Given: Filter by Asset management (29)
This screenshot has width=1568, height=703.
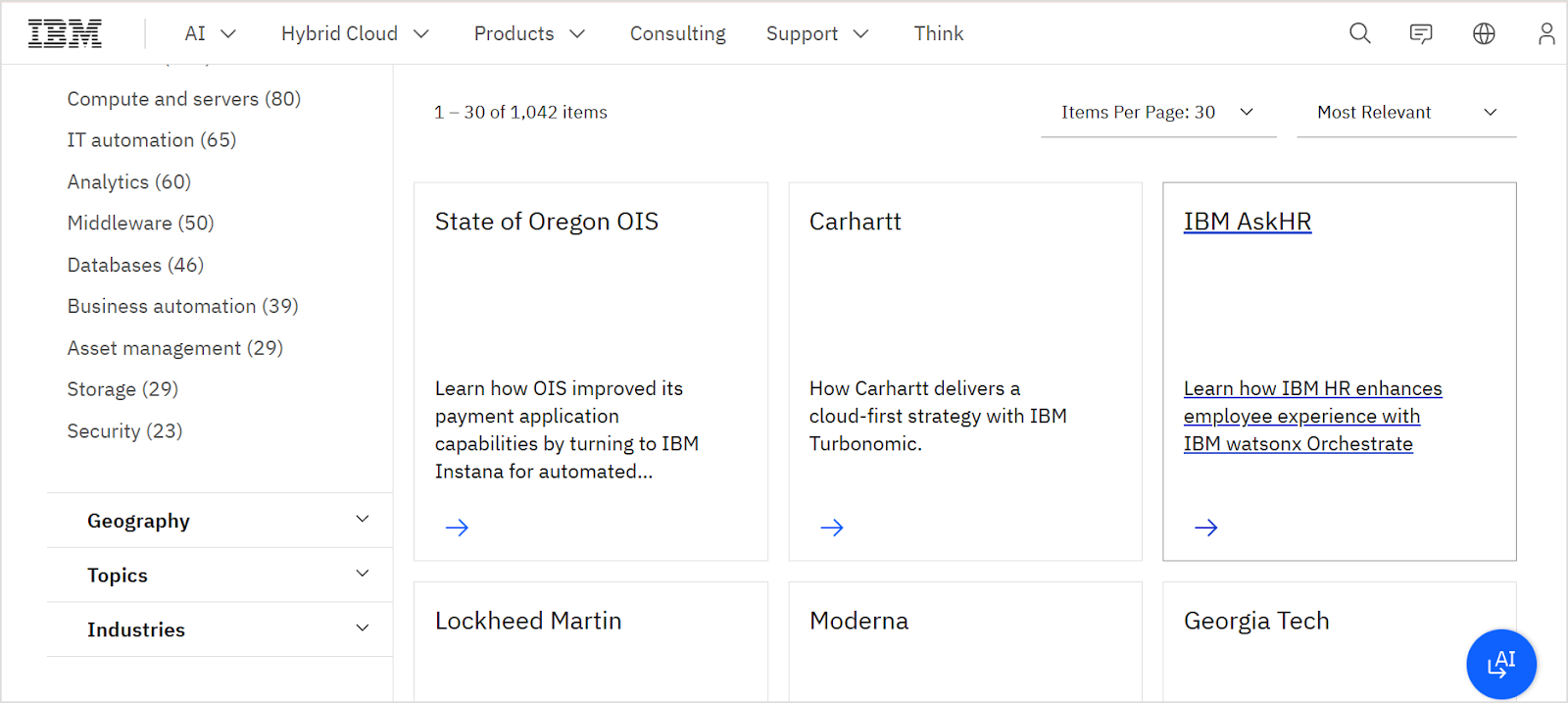Looking at the screenshot, I should (x=174, y=348).
